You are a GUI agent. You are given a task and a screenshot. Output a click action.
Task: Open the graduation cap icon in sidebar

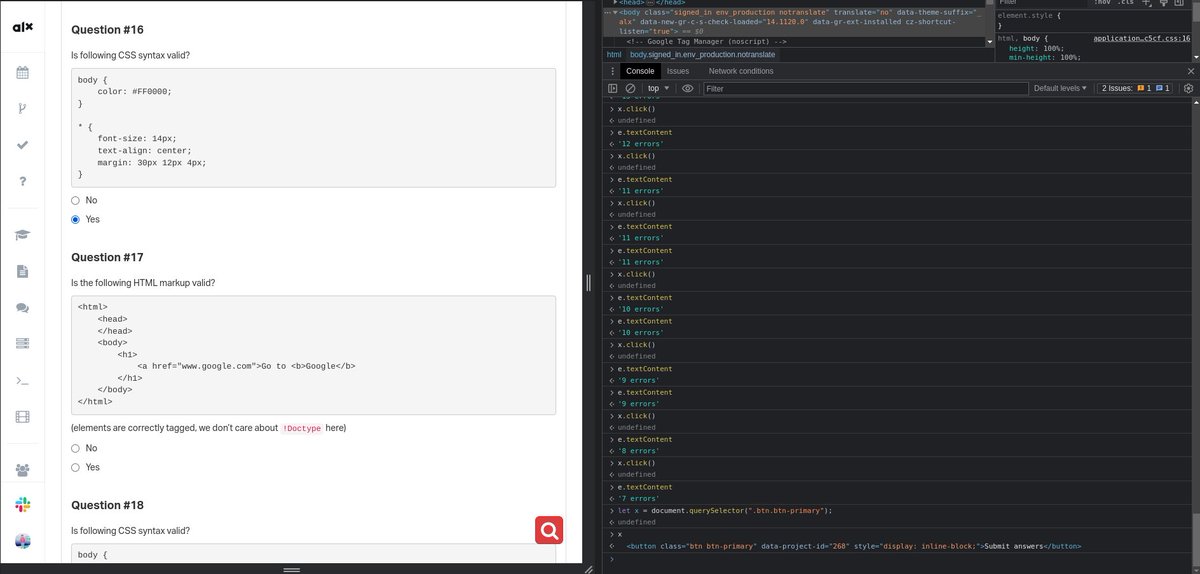coord(22,235)
